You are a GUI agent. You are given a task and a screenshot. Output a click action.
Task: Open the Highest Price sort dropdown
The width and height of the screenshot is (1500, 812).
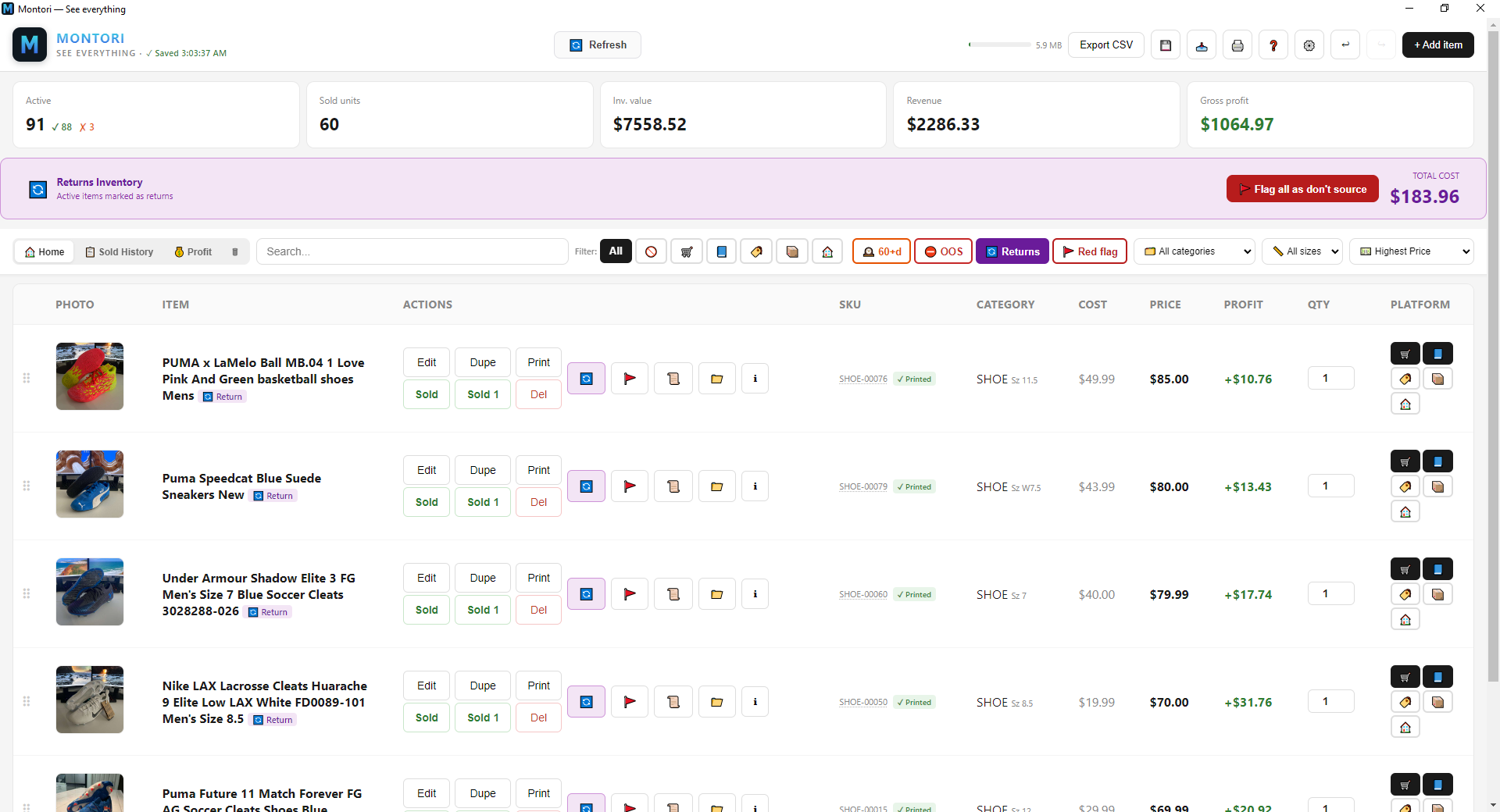point(1412,251)
